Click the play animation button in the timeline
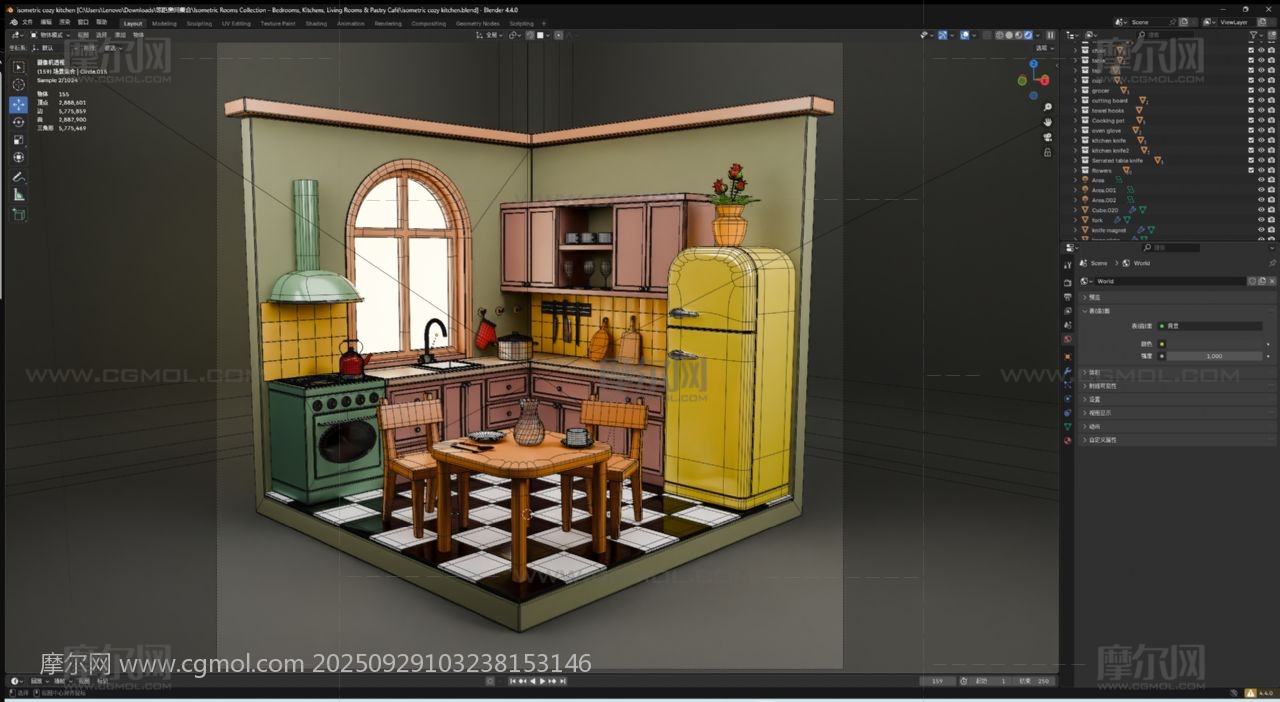Viewport: 1280px width, 702px height. tap(542, 681)
